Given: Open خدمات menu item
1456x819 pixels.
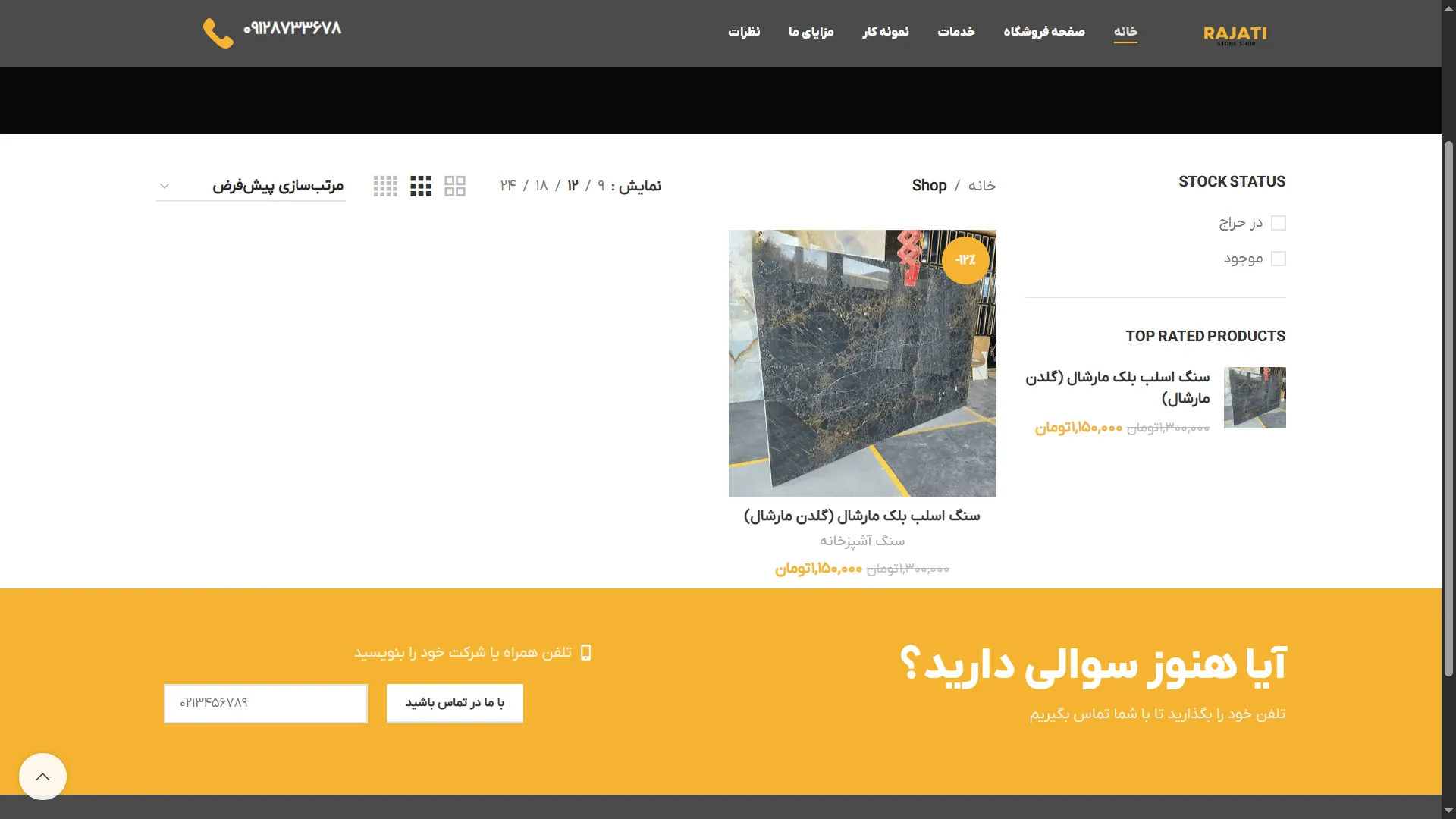Looking at the screenshot, I should [956, 32].
